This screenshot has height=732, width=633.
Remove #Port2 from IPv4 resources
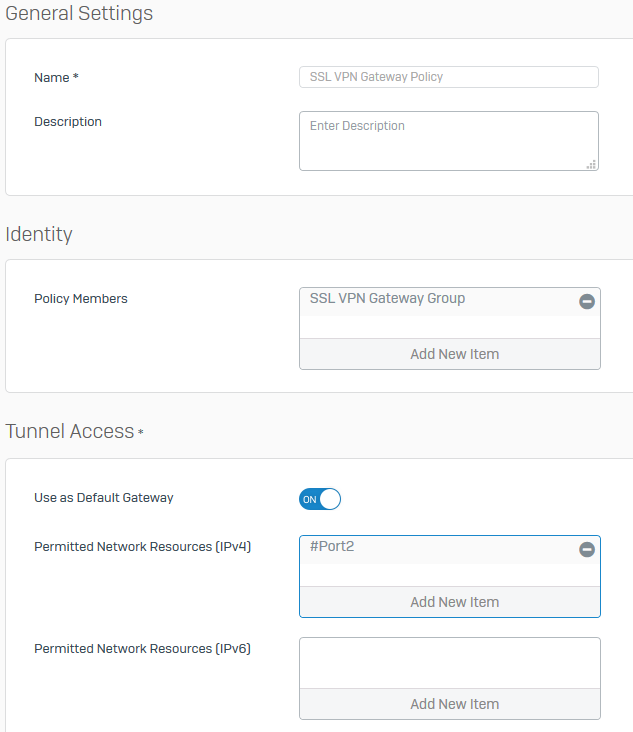pyautogui.click(x=587, y=549)
